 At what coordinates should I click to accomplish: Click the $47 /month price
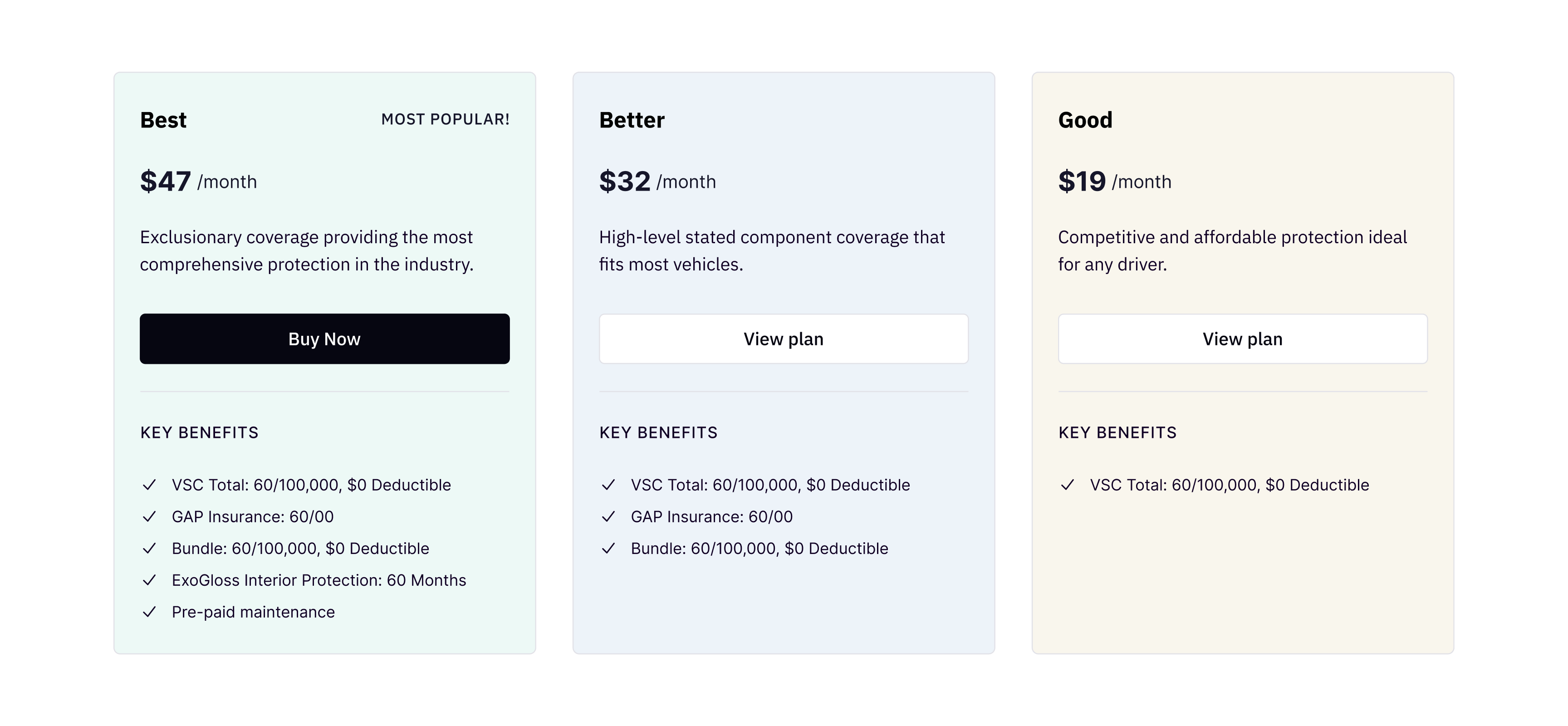198,181
